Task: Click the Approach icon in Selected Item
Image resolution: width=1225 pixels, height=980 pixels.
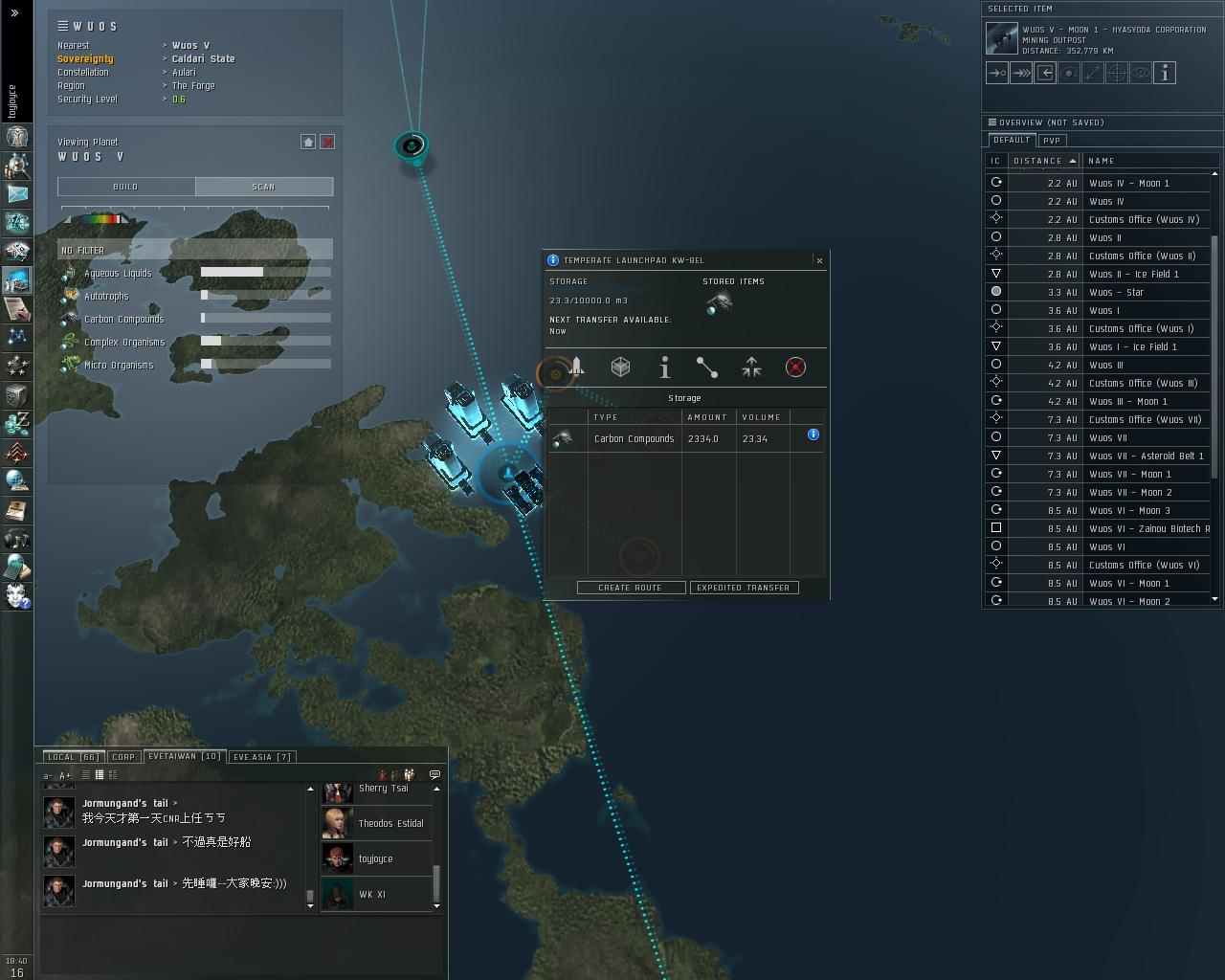Action: coord(997,73)
